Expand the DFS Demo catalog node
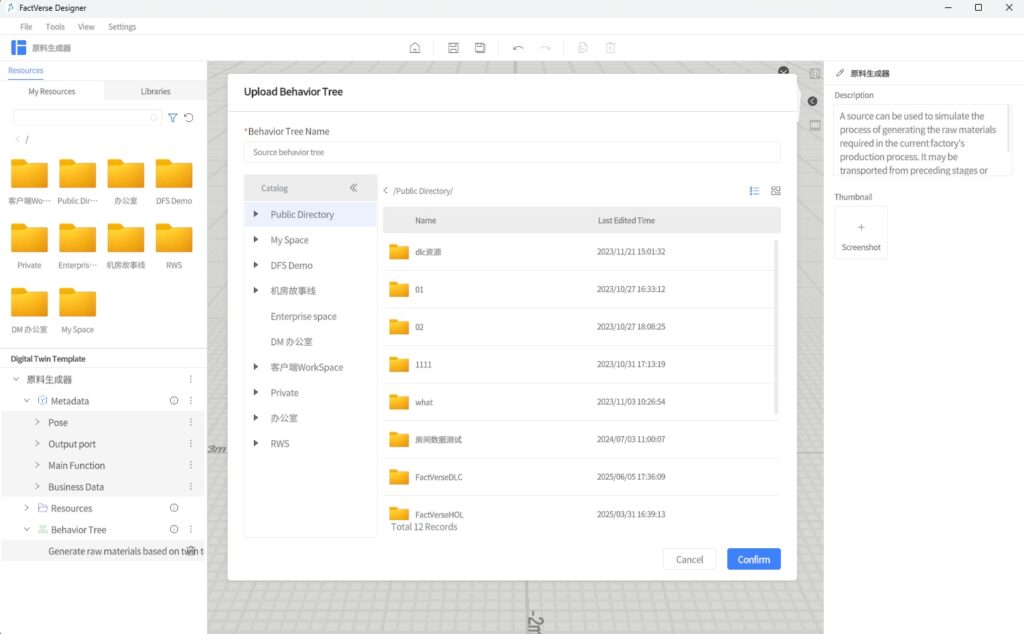This screenshot has height=634, width=1024. click(x=256, y=265)
